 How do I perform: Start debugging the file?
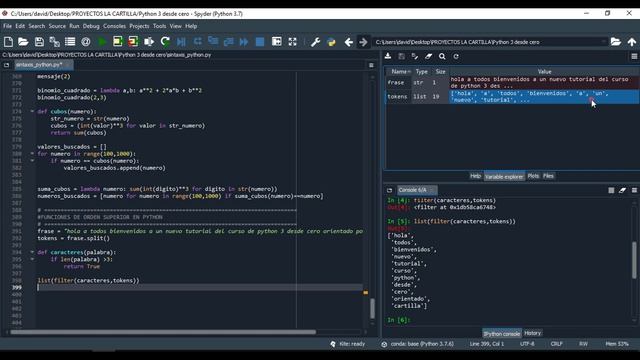(x=181, y=42)
